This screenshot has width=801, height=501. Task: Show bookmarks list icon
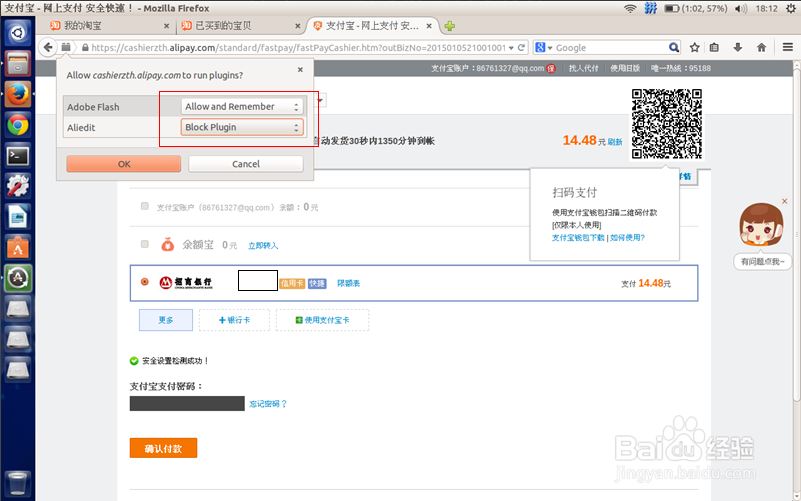714,47
